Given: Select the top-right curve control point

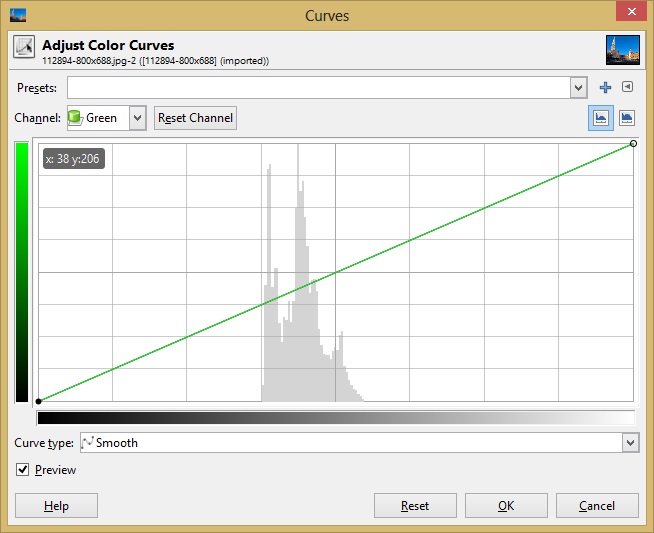Looking at the screenshot, I should 634,144.
